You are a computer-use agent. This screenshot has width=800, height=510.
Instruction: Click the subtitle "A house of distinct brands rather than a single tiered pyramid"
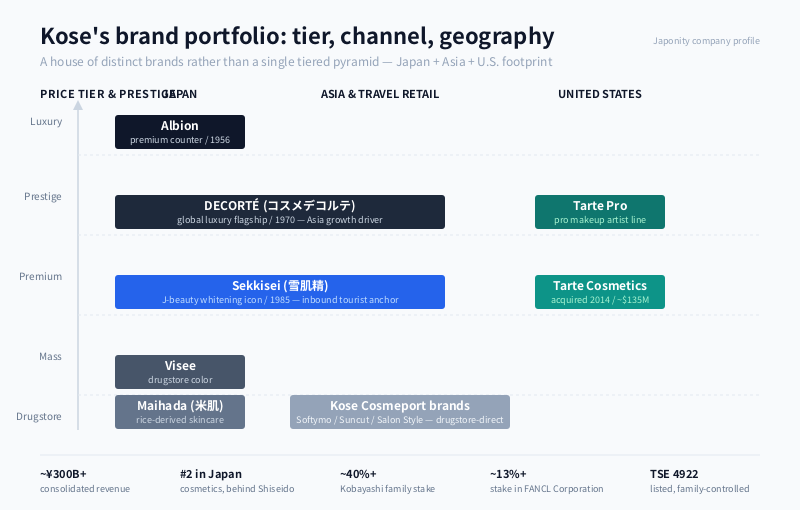tap(210, 62)
